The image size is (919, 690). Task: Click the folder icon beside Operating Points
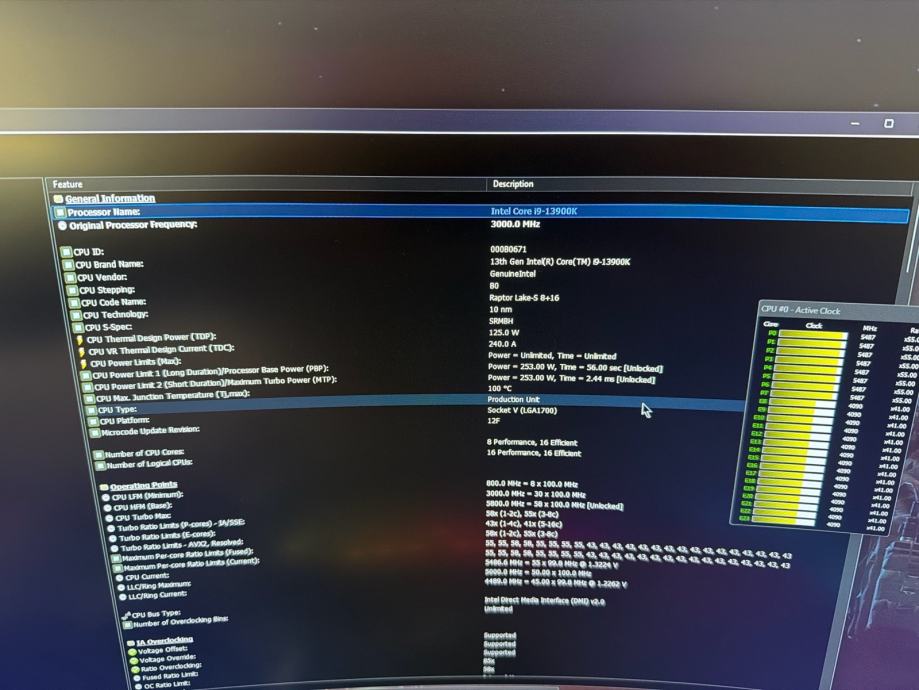pos(104,487)
